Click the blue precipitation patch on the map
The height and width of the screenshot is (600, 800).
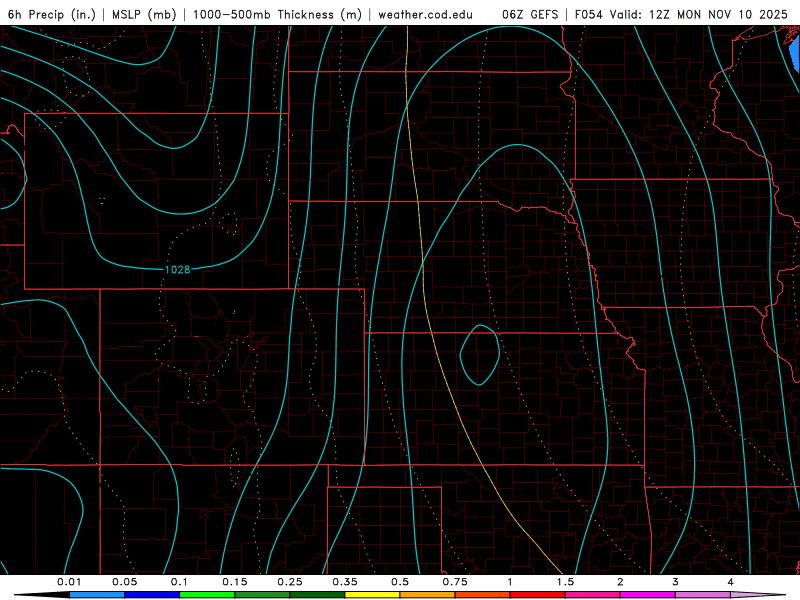795,53
